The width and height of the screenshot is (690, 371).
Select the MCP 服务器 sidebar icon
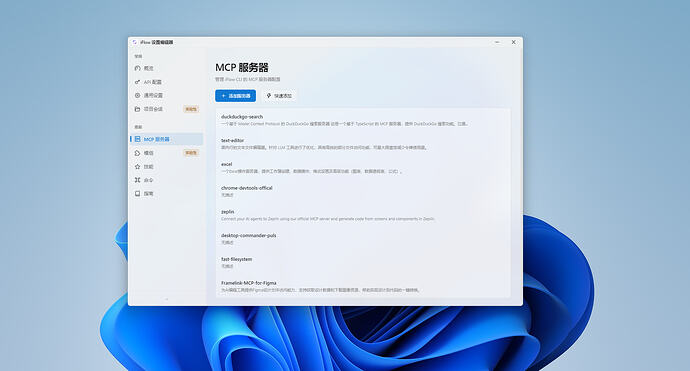coord(137,139)
